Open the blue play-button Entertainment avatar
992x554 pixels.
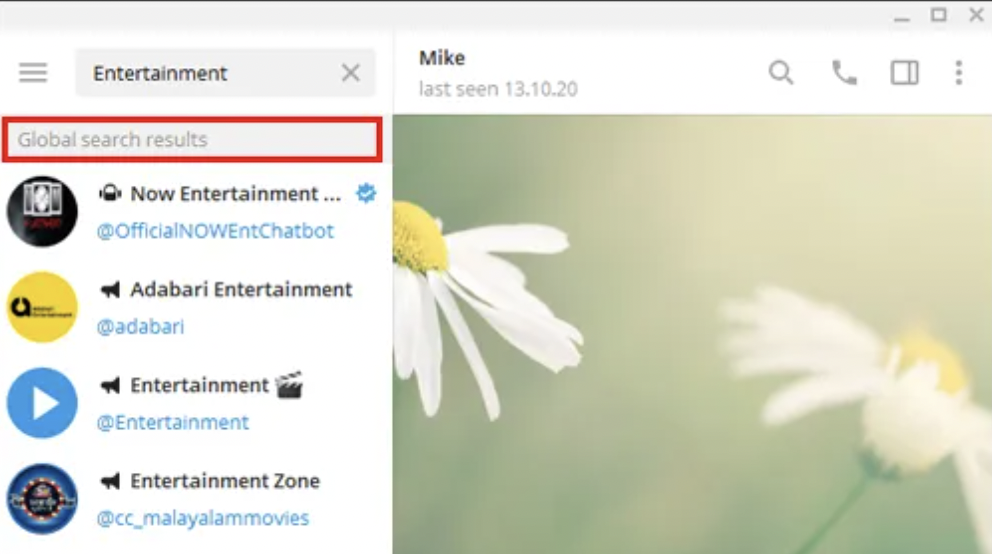(x=42, y=403)
